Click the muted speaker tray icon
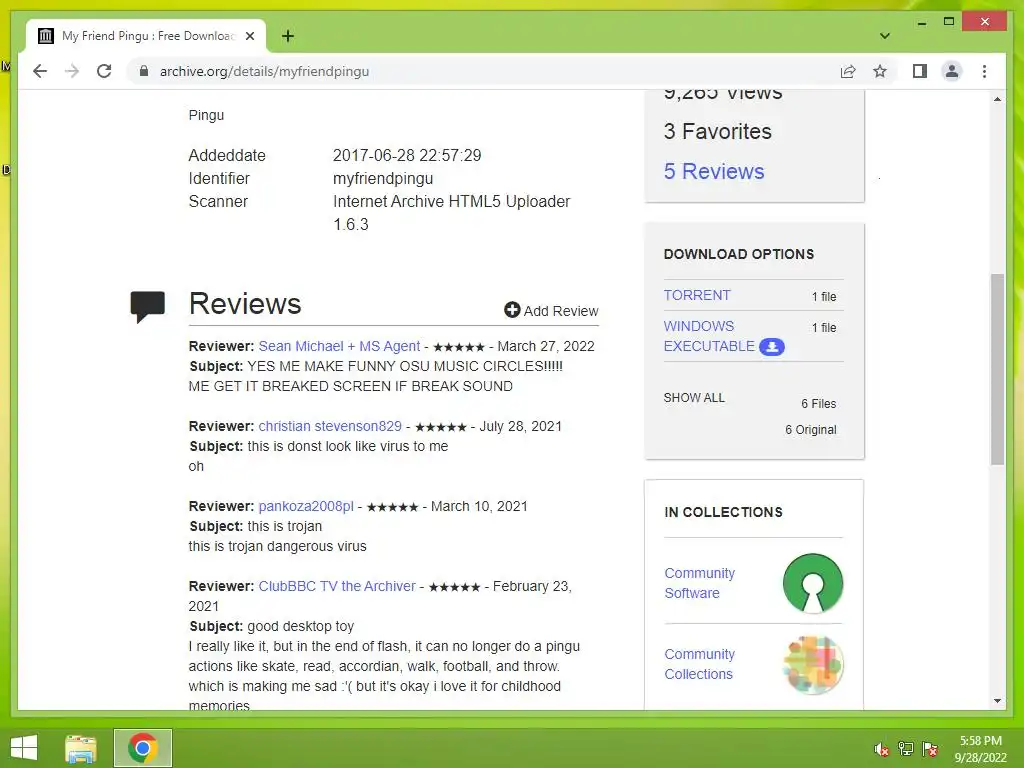The width and height of the screenshot is (1024, 768). (x=881, y=749)
